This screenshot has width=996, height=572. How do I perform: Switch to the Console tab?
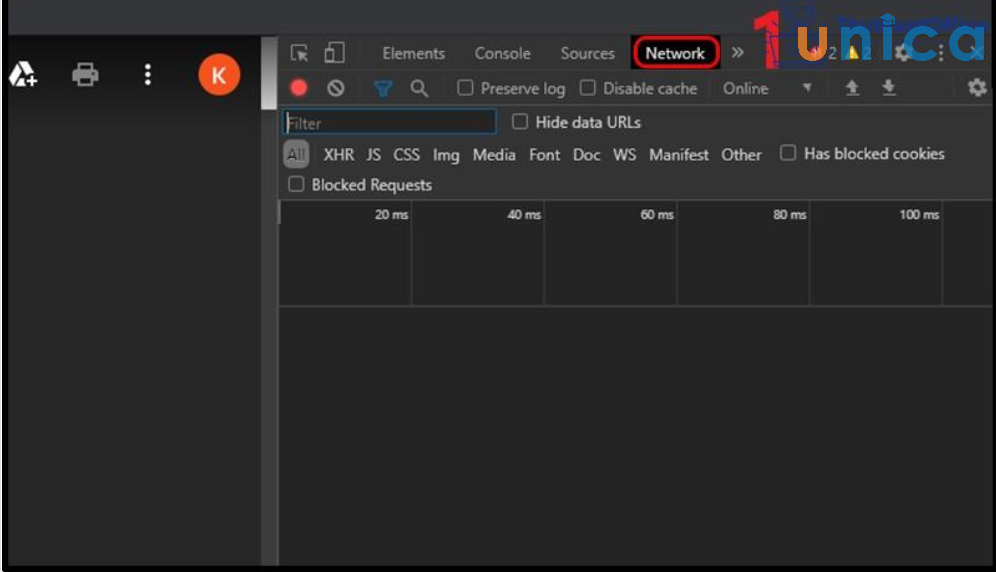pyautogui.click(x=502, y=54)
